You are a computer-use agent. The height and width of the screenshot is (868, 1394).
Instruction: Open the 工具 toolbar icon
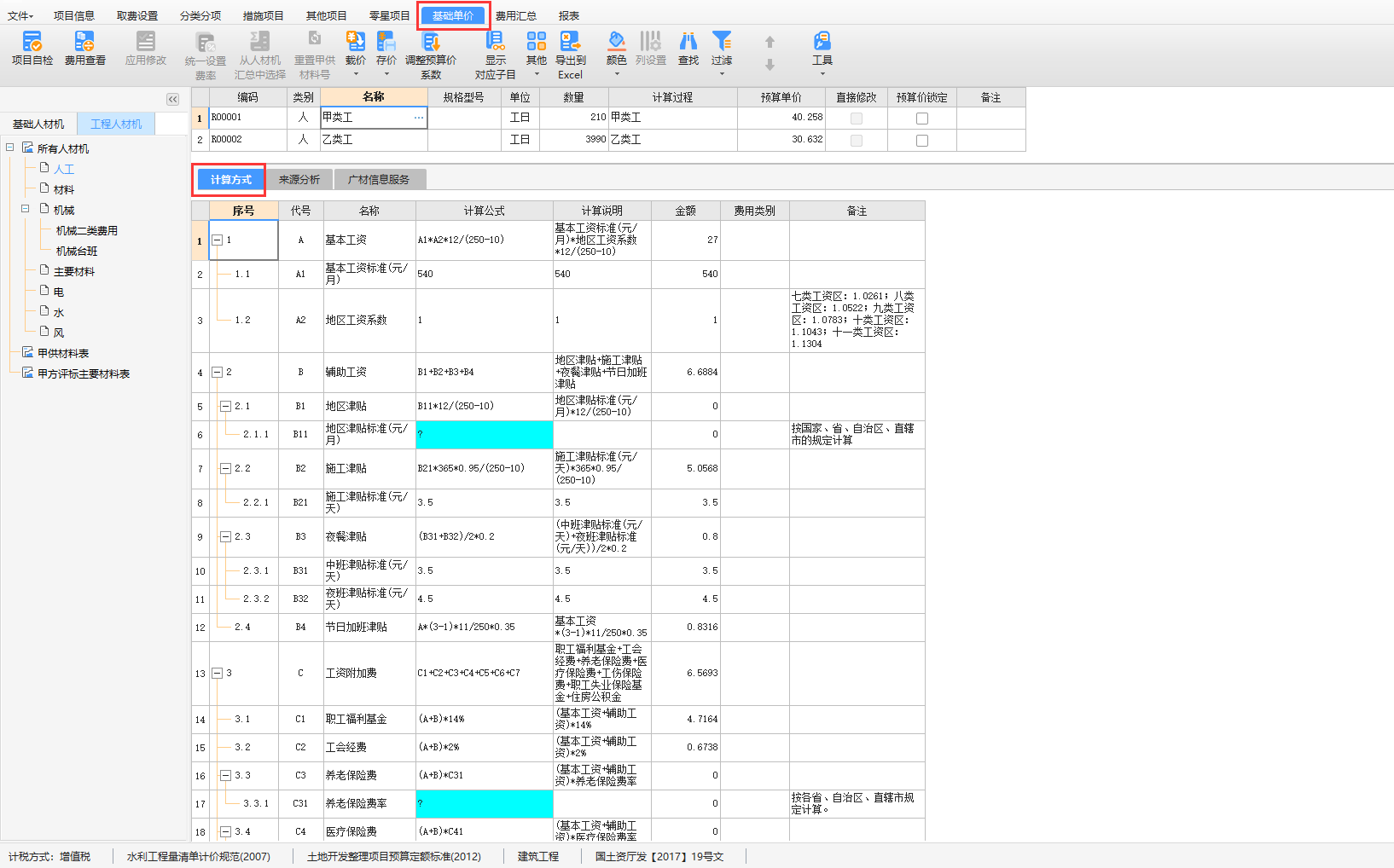pyautogui.click(x=822, y=42)
